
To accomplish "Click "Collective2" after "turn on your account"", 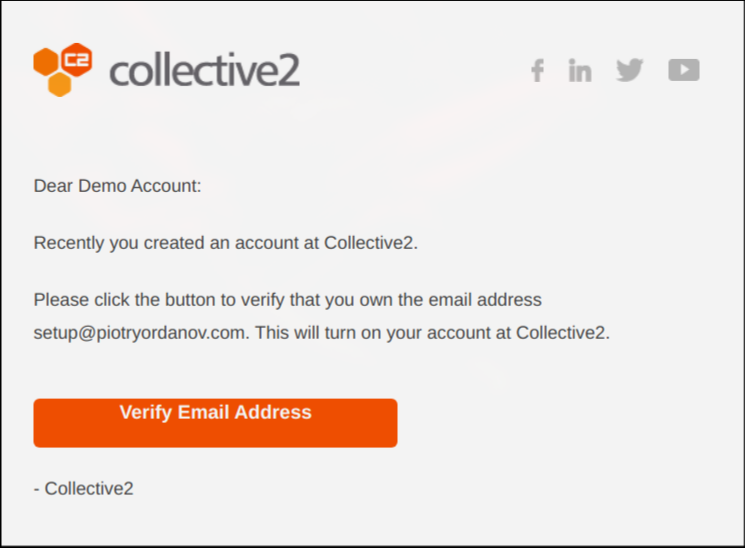I will point(561,333).
